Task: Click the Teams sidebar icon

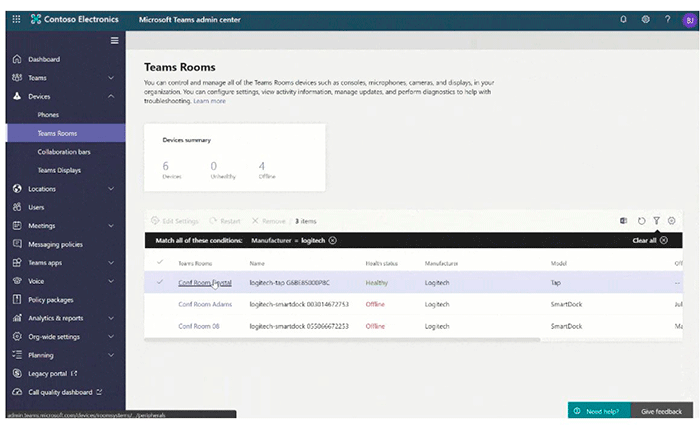Action: pos(17,78)
